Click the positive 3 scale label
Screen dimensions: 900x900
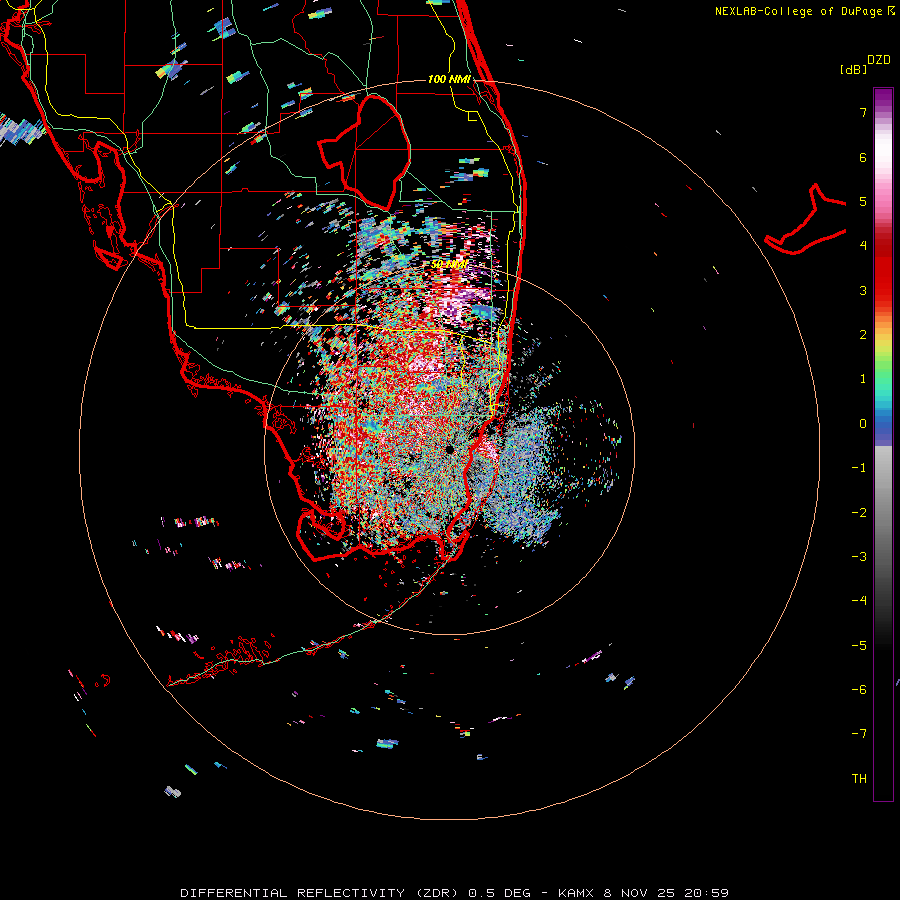coord(863,290)
